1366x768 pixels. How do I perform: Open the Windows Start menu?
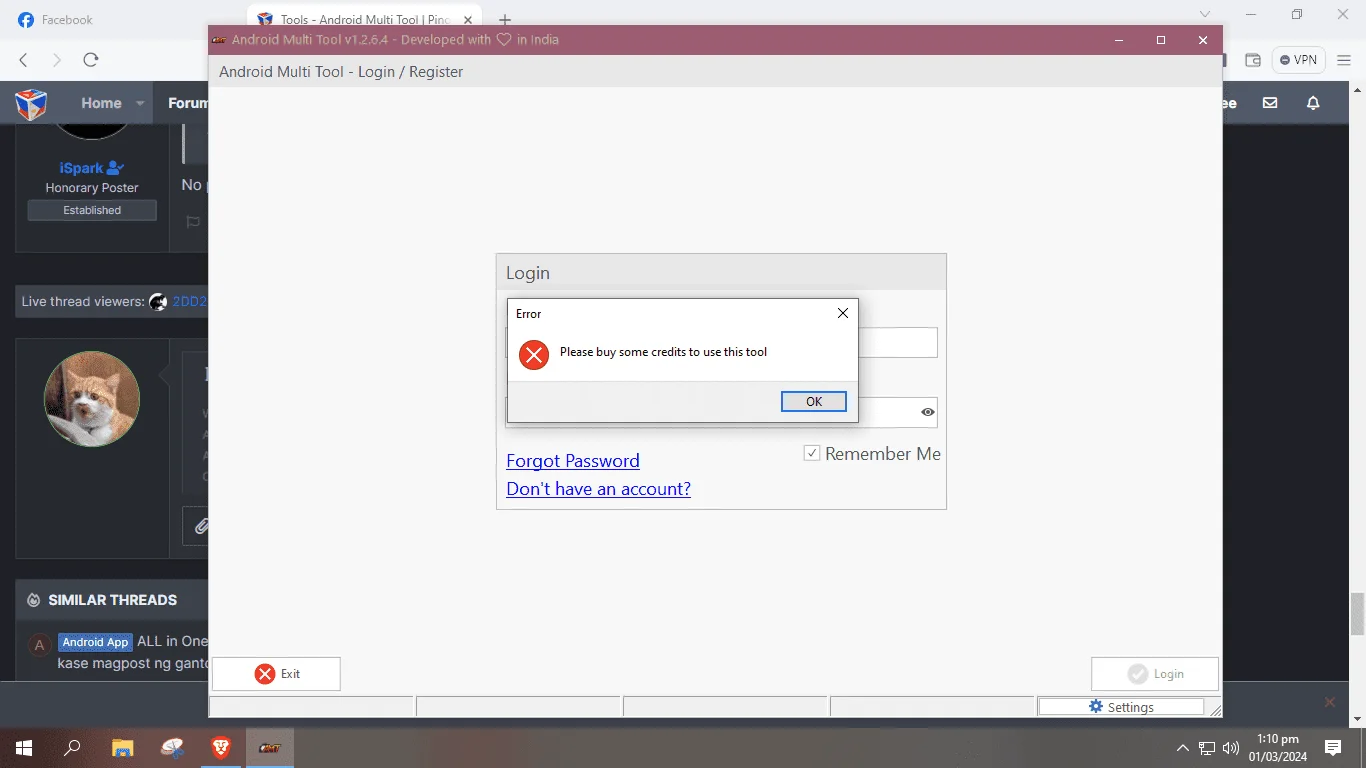click(24, 748)
